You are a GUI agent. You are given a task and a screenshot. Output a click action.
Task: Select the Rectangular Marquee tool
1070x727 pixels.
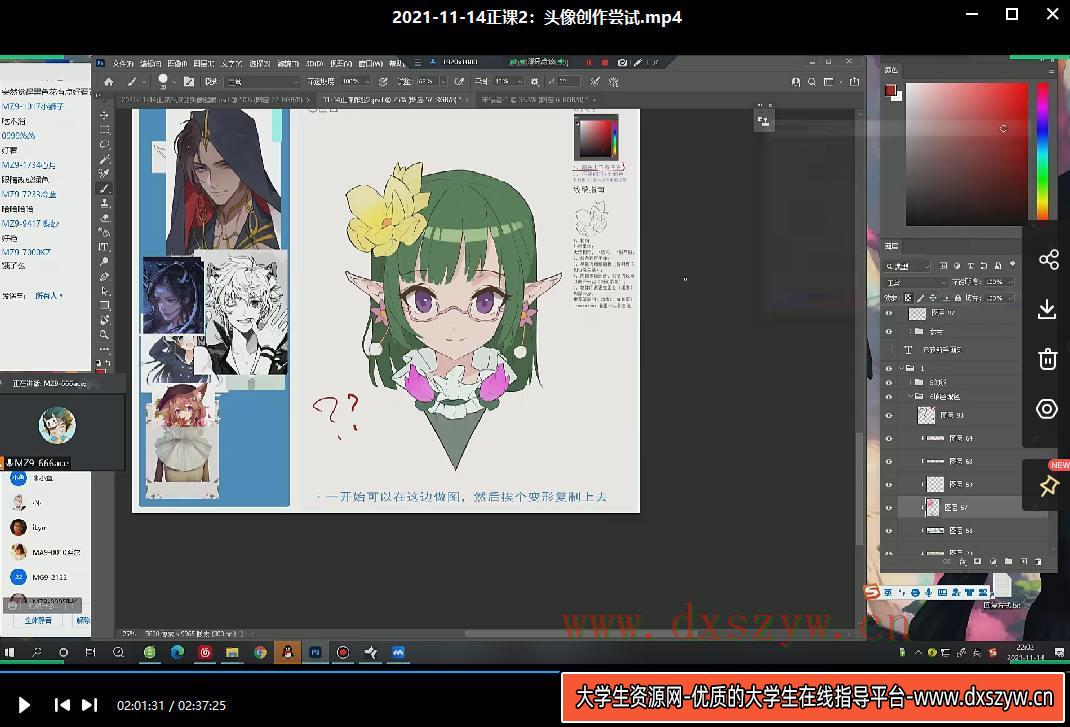pyautogui.click(x=104, y=130)
